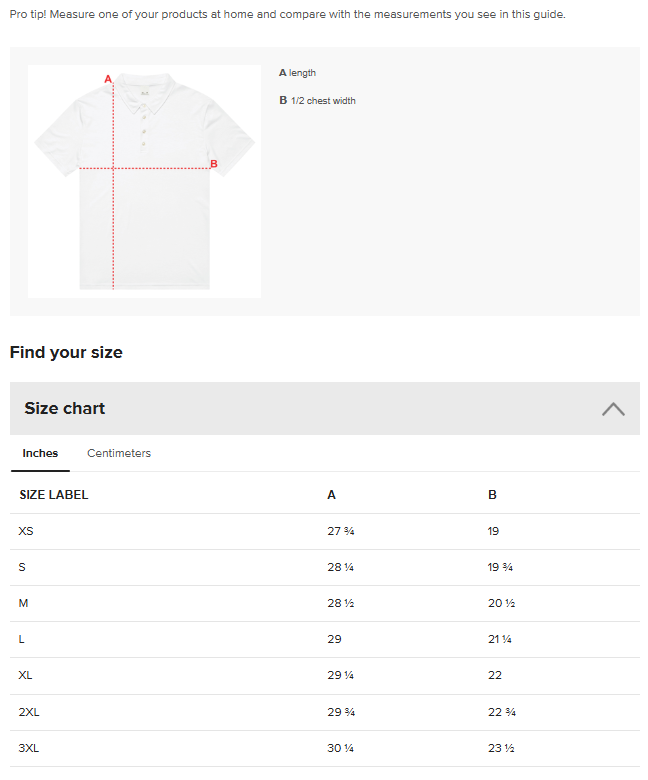Click the Find your size heading
This screenshot has height=780, width=648.
click(x=66, y=352)
